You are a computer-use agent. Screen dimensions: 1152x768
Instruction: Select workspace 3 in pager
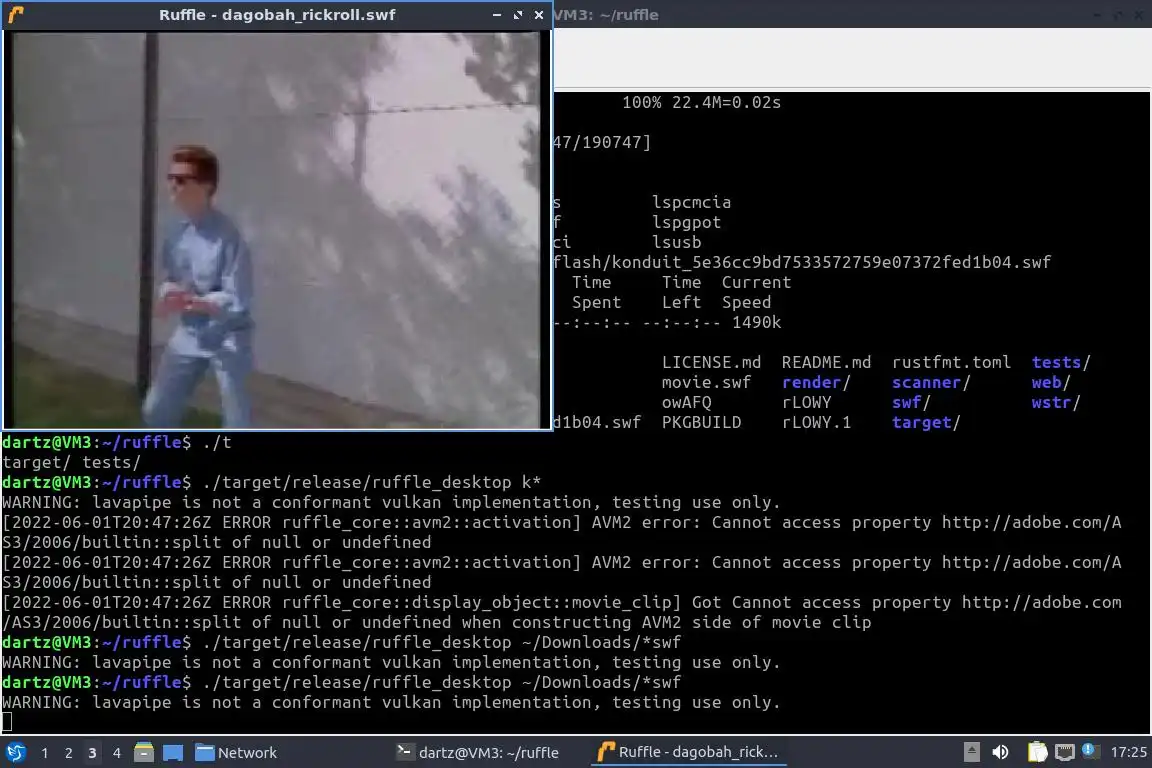tap(92, 753)
